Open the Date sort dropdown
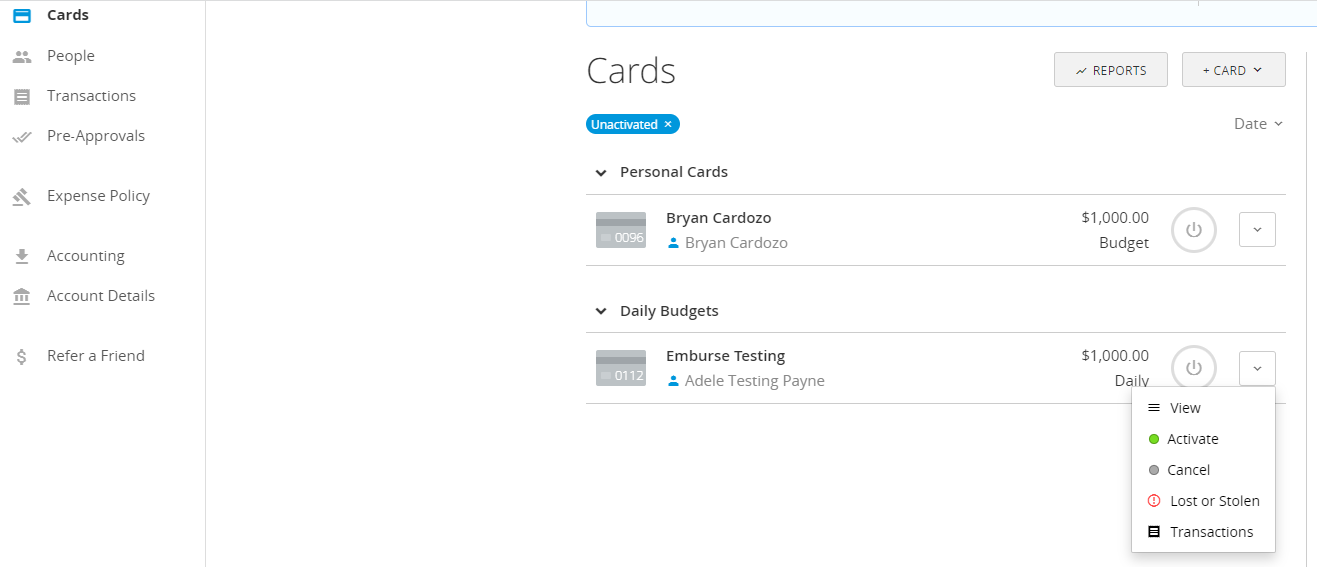Image resolution: width=1317 pixels, height=567 pixels. [x=1258, y=124]
